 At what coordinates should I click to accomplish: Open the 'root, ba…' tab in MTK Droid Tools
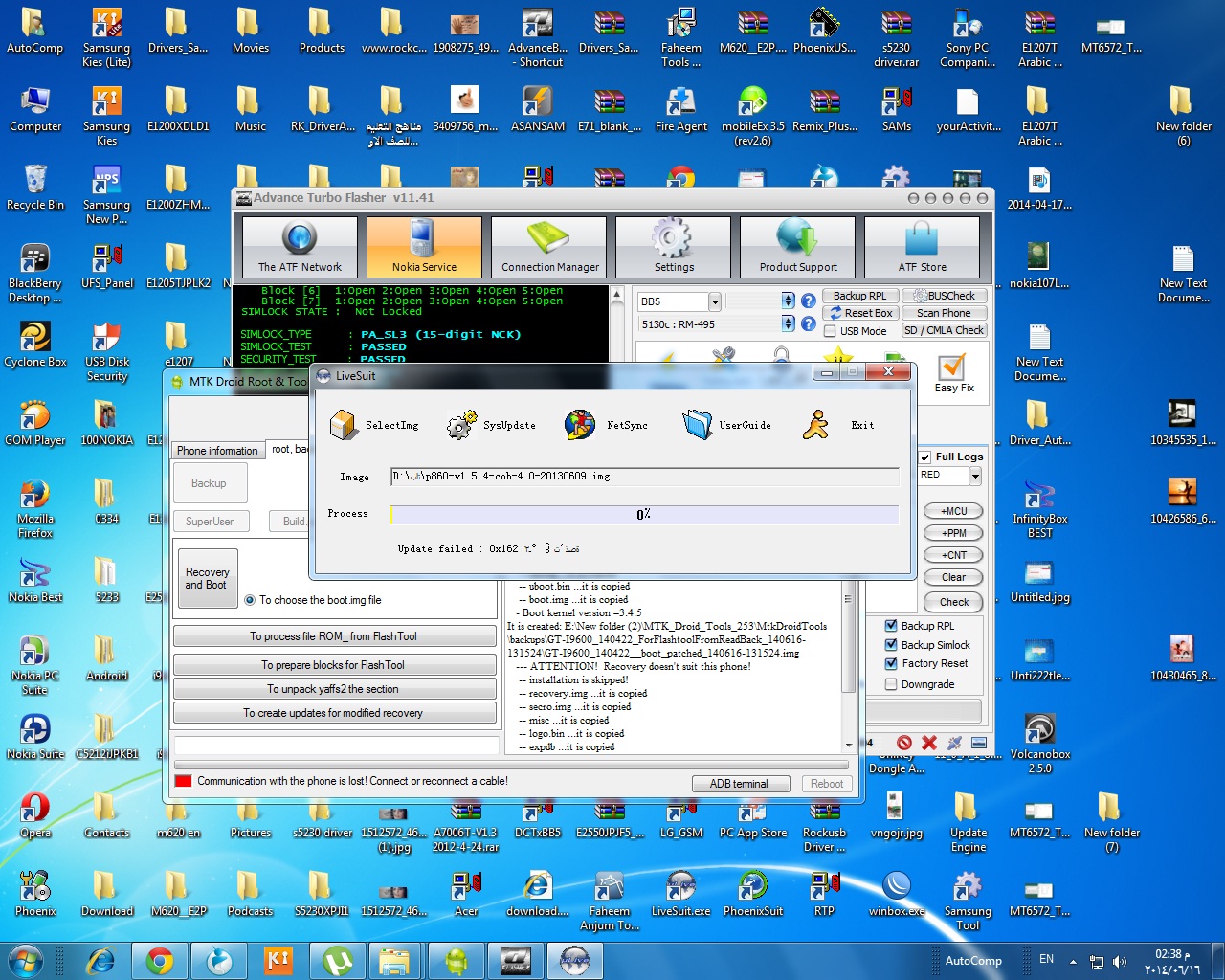tap(289, 449)
